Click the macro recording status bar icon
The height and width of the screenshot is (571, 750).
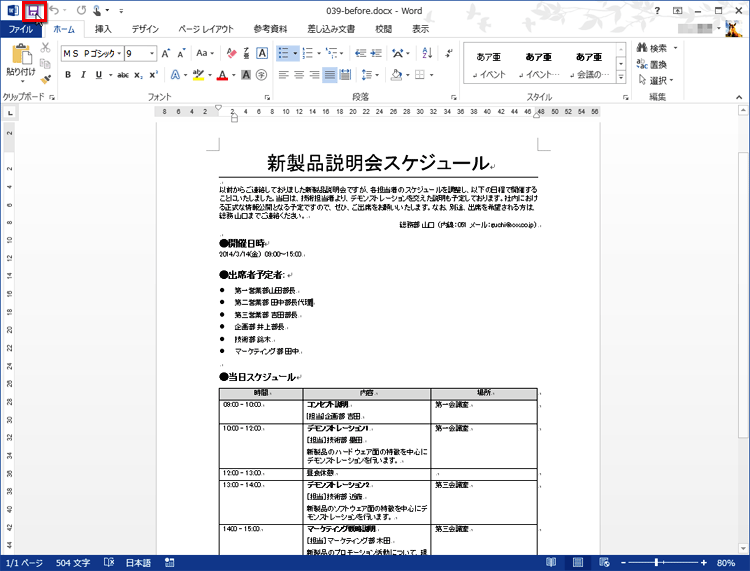(x=169, y=562)
